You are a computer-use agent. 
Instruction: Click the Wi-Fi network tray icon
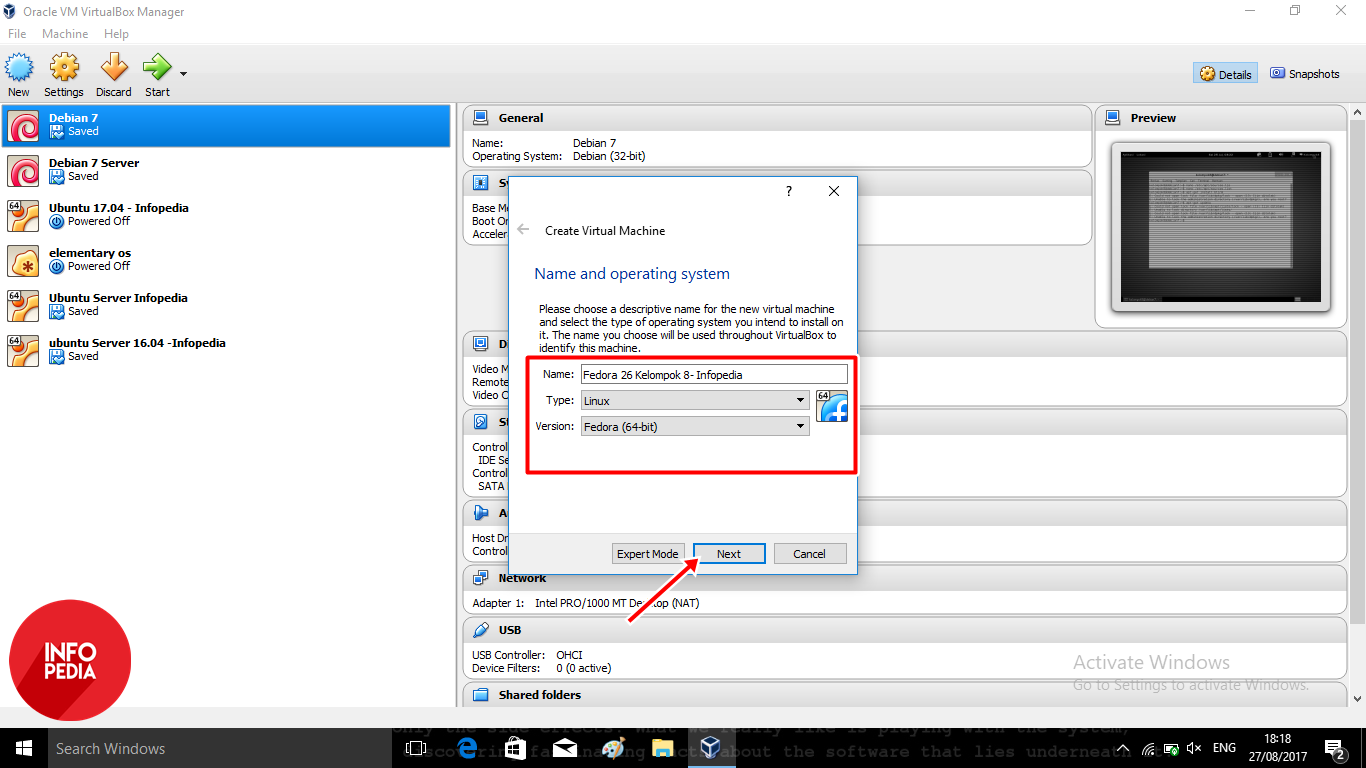click(x=1148, y=748)
